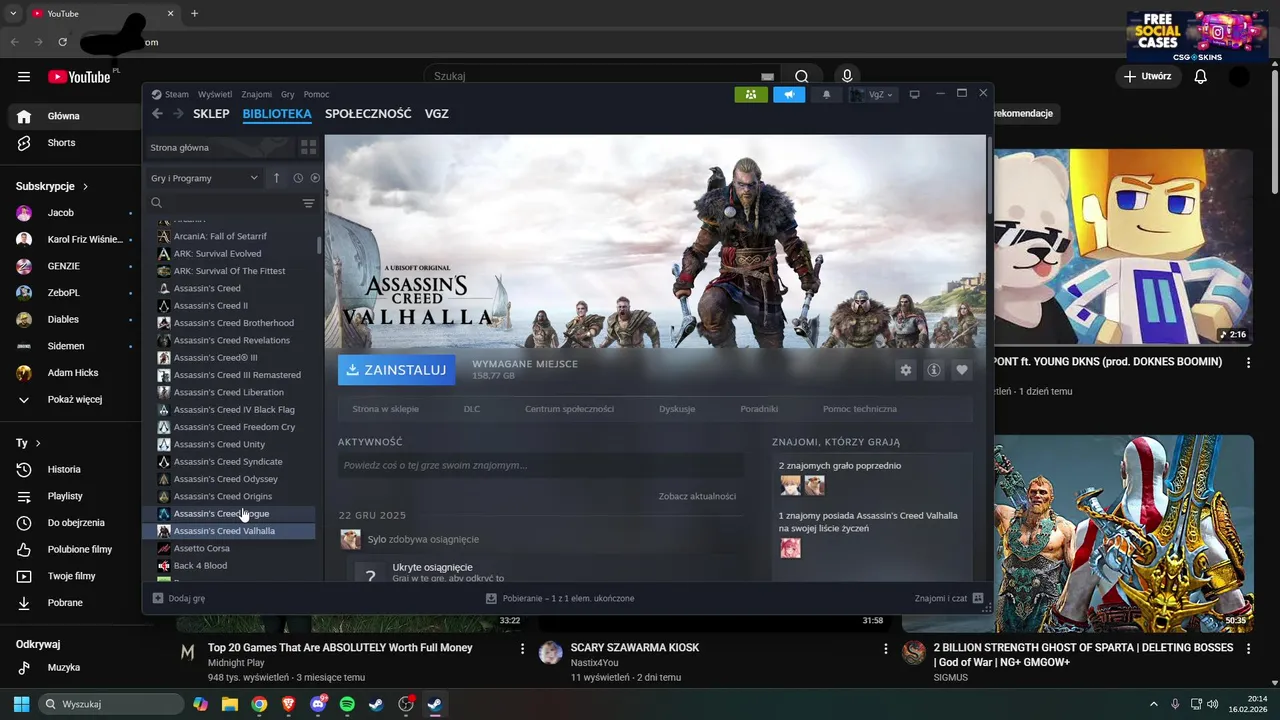1280x720 pixels.
Task: Switch Steam to Big Picture mode icon
Action: click(x=914, y=94)
